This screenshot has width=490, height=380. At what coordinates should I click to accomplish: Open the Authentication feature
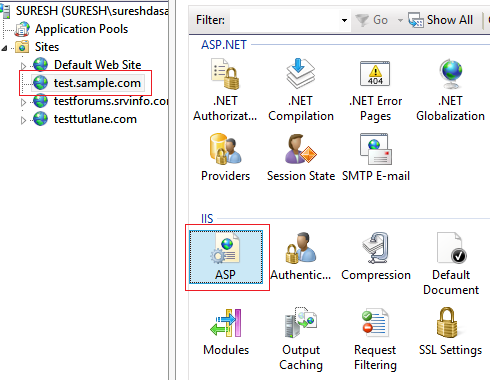tap(301, 257)
